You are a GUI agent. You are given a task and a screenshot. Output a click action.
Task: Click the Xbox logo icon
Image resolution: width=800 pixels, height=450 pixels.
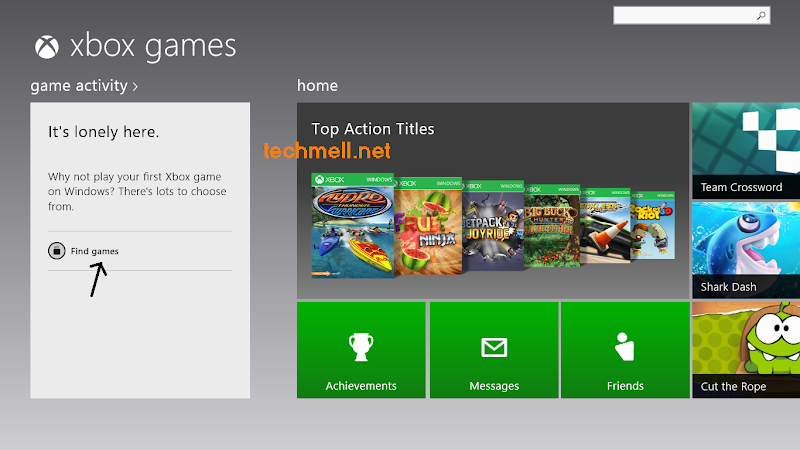click(x=46, y=47)
